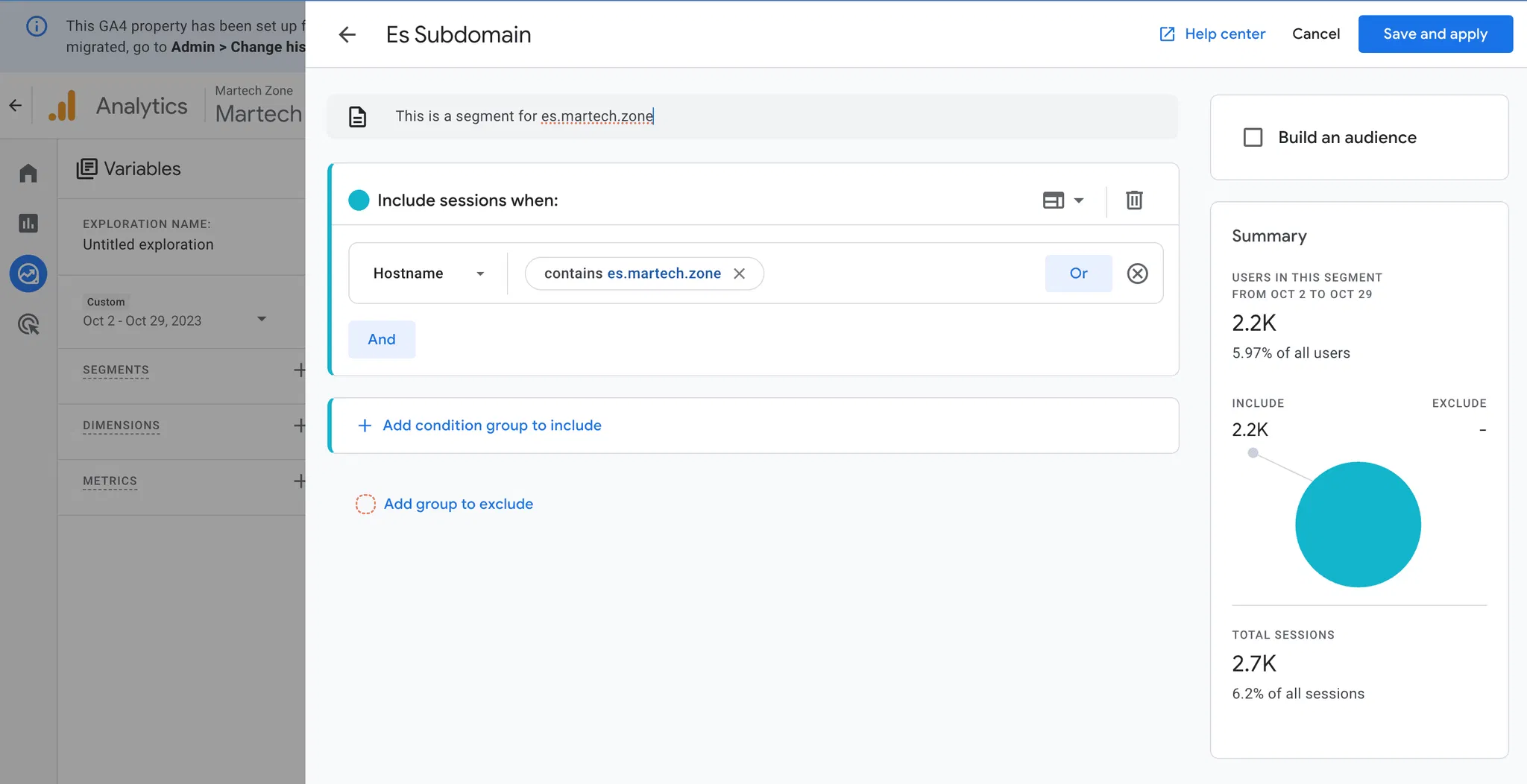Click Add condition group to include

491,425
